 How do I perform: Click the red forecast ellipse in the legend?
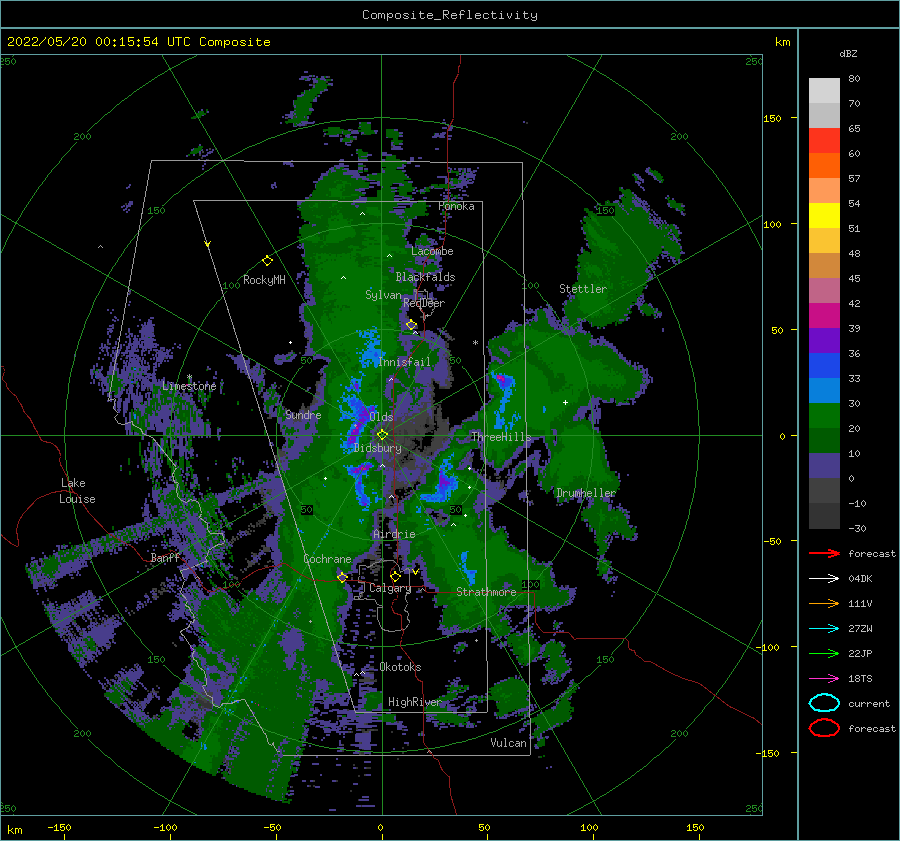(x=824, y=728)
